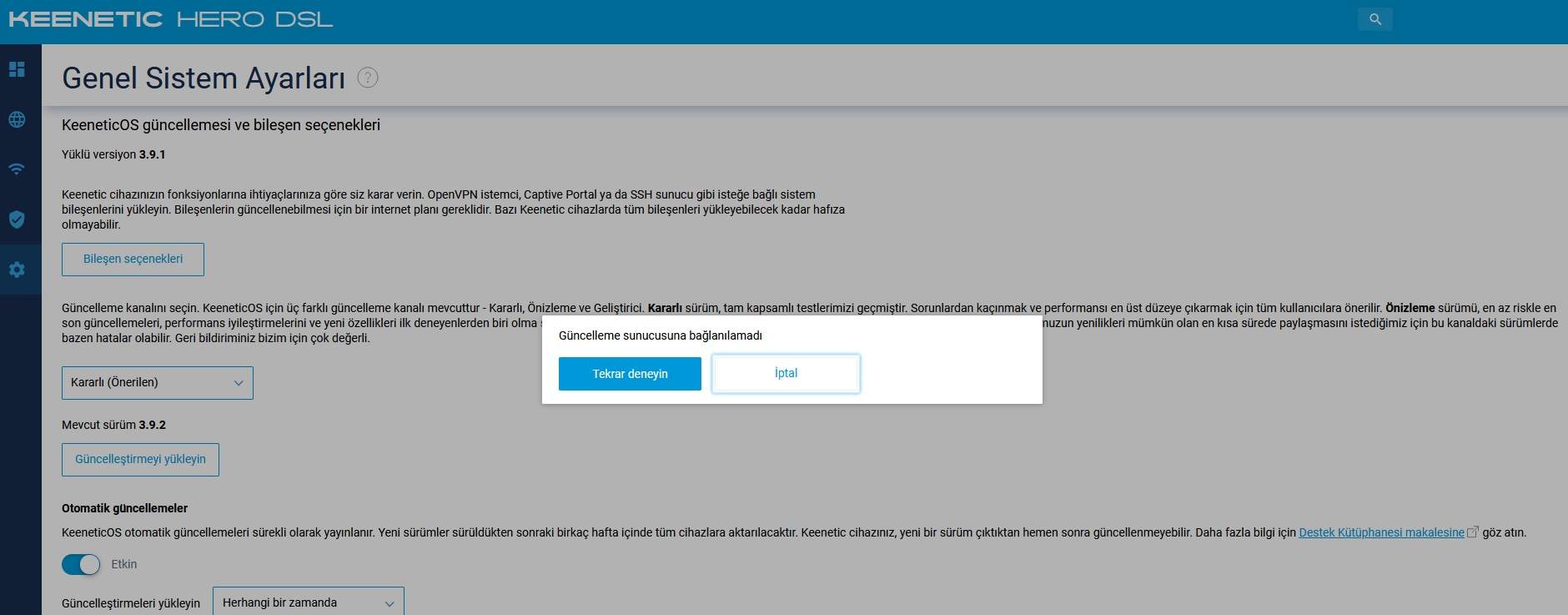
Task: Click the Keenetic Hero DSL logo
Action: click(170, 19)
